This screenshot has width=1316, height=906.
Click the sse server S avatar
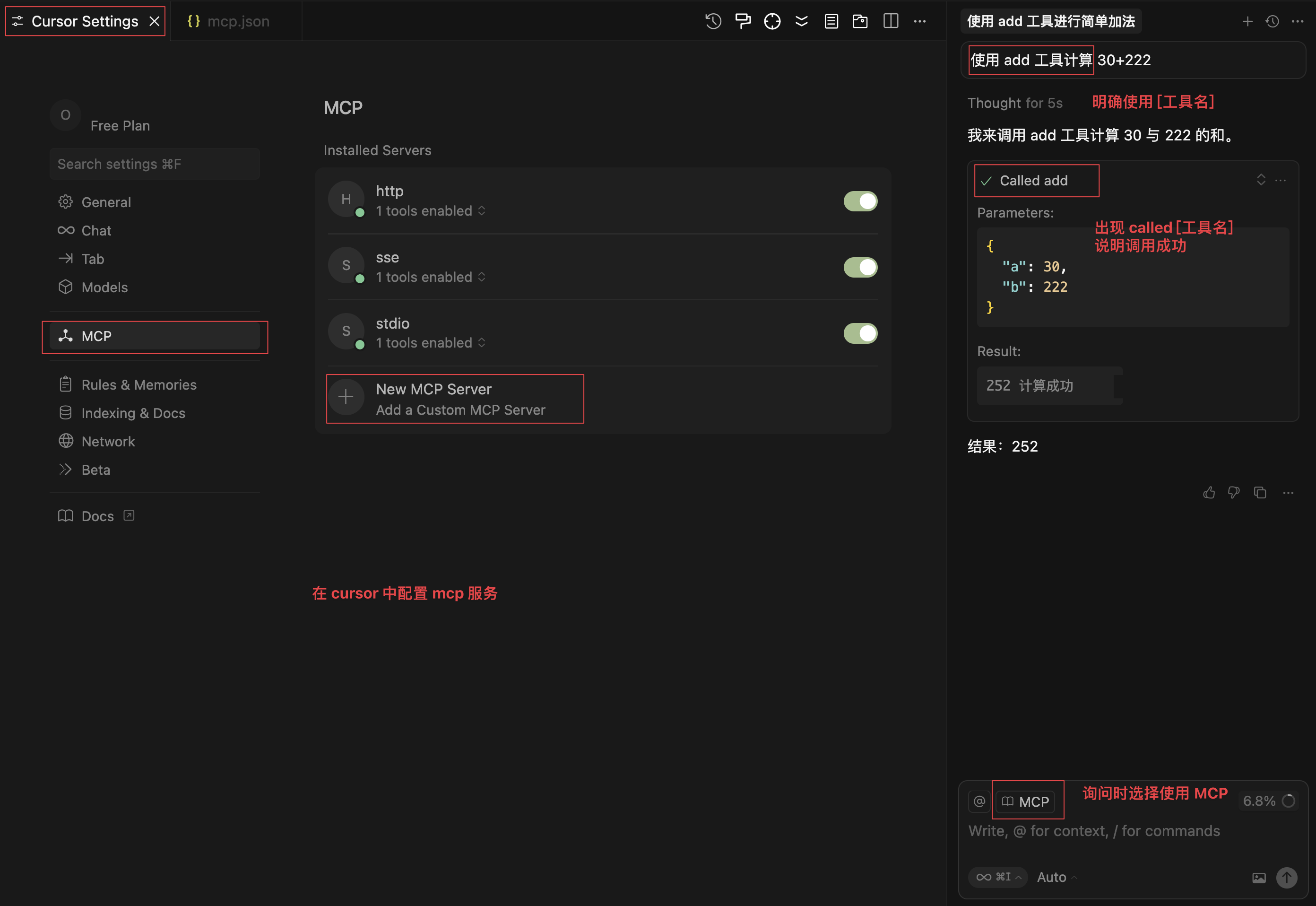pyautogui.click(x=346, y=265)
